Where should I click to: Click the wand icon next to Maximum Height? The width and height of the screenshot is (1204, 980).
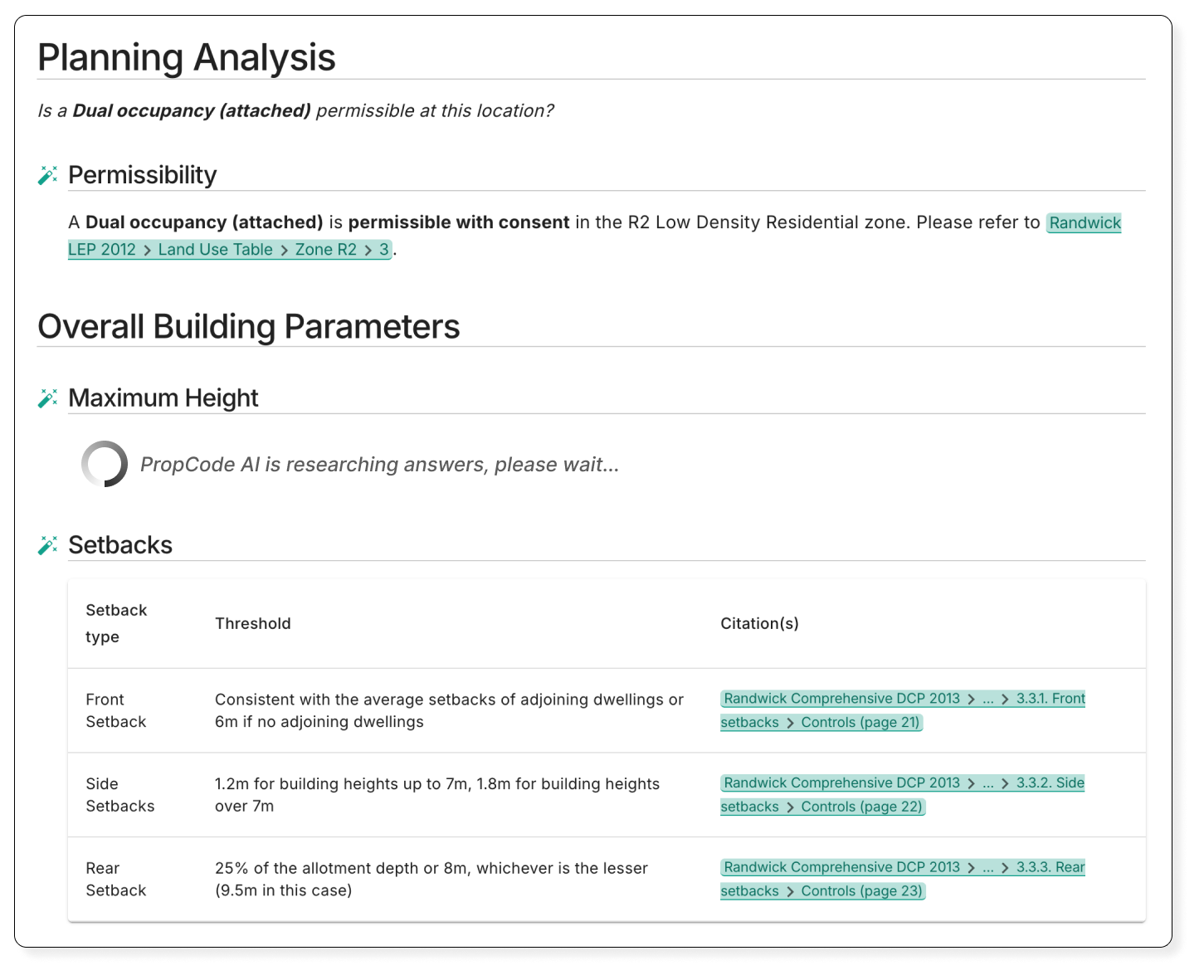(48, 398)
